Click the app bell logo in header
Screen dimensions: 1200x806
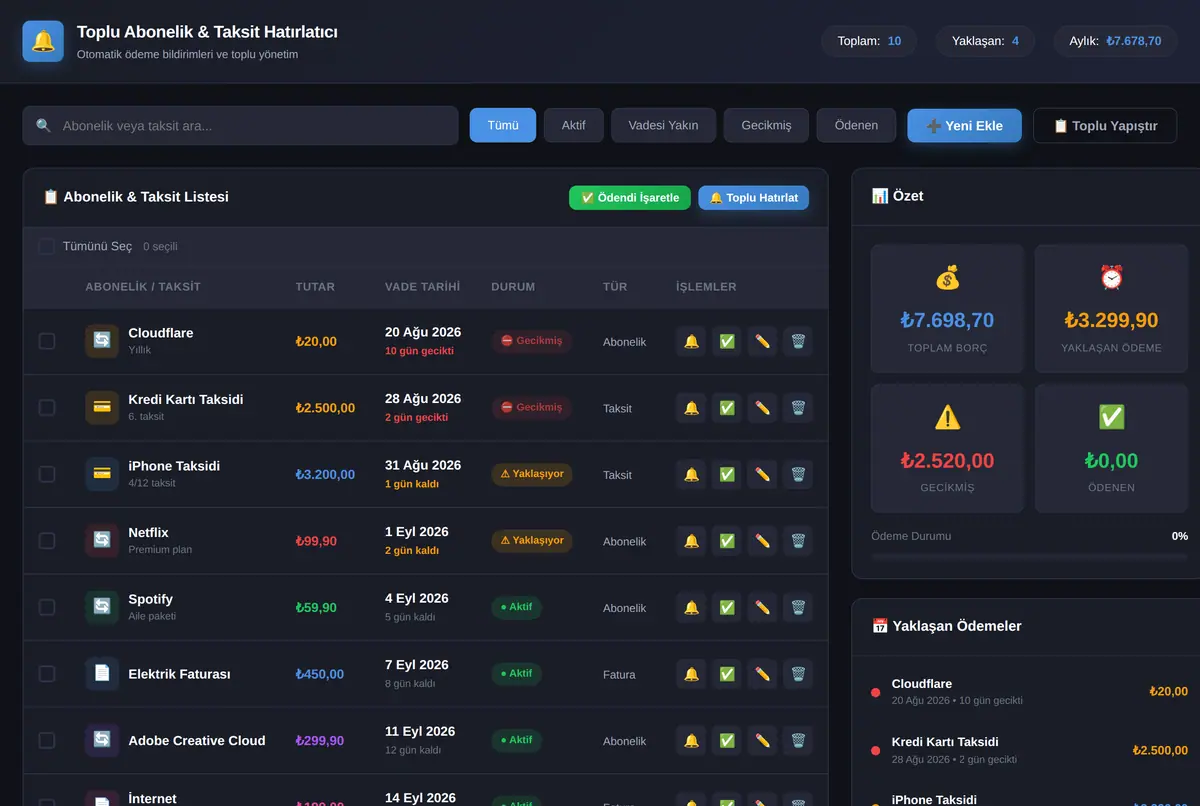click(43, 41)
